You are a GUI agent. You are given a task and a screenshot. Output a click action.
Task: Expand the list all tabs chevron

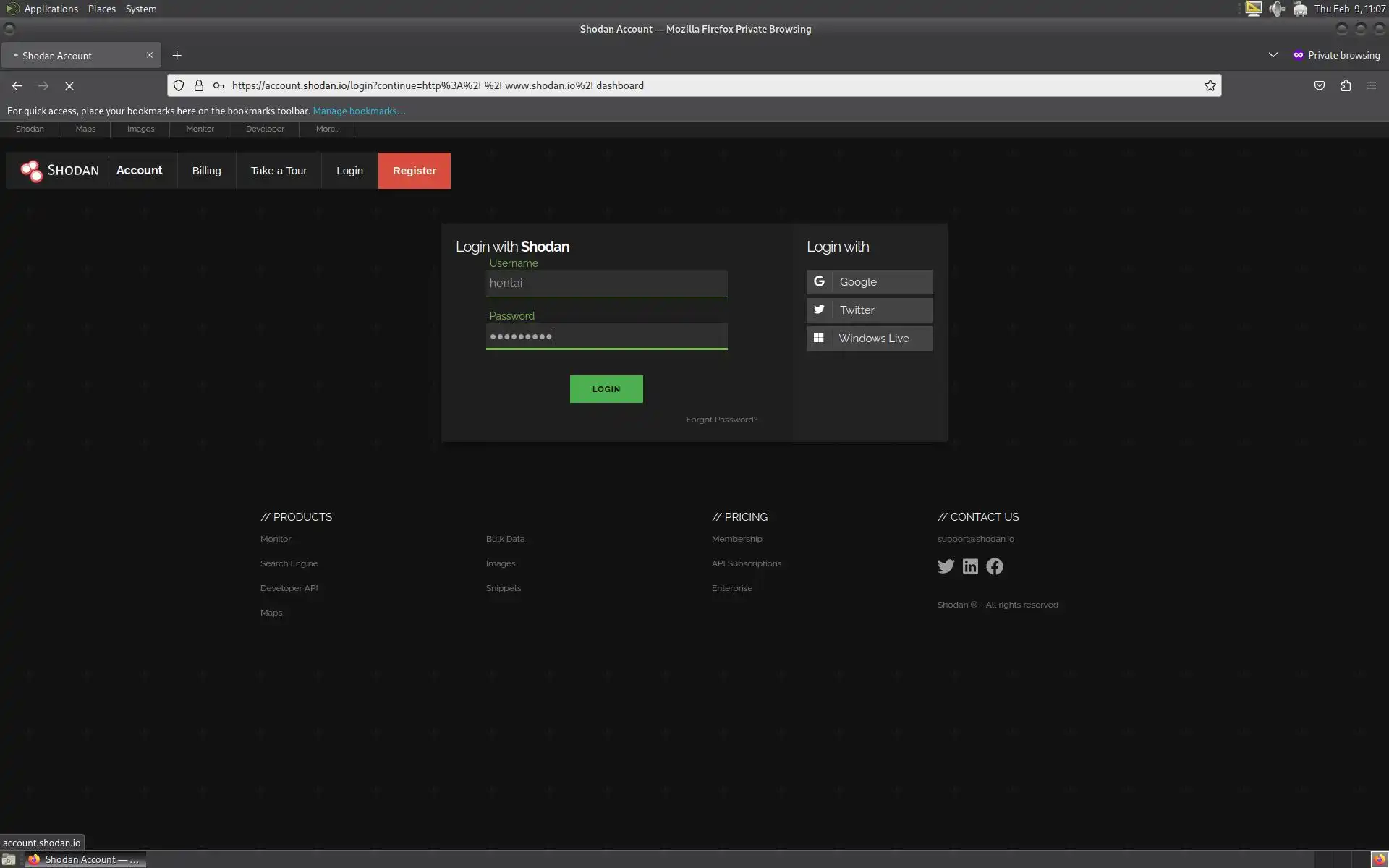(x=1273, y=55)
